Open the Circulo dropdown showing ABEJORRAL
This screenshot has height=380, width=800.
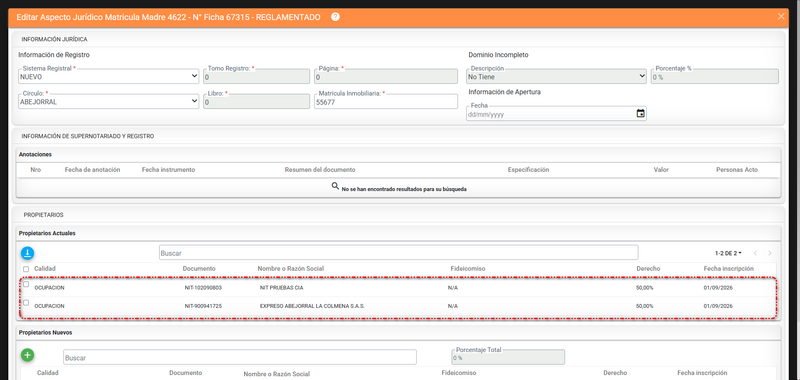coord(108,101)
